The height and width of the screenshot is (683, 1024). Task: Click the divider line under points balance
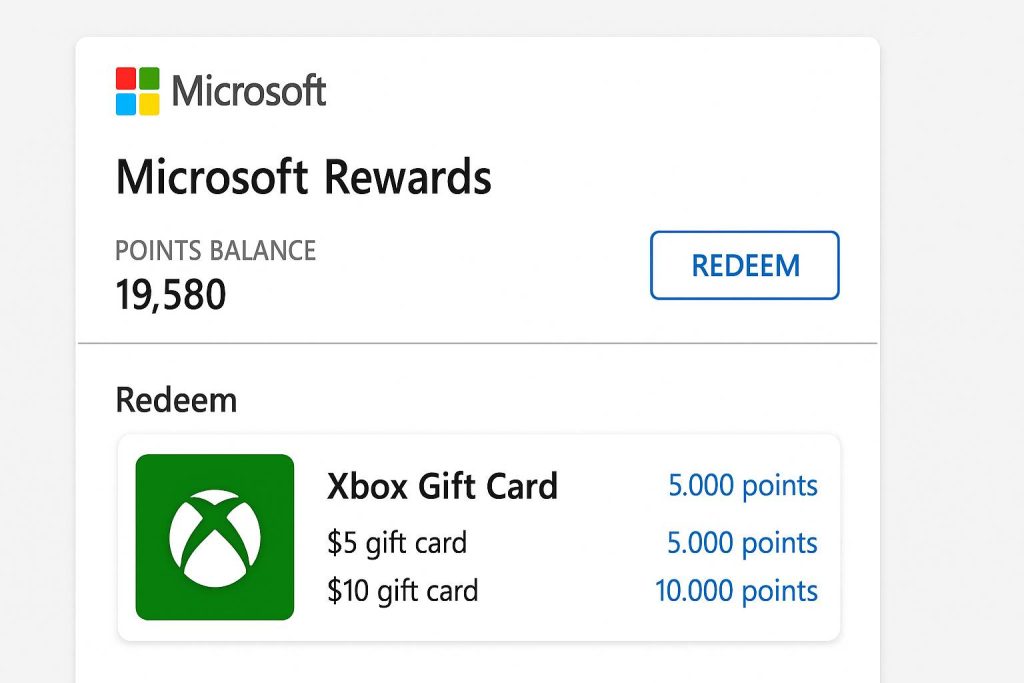click(x=478, y=344)
